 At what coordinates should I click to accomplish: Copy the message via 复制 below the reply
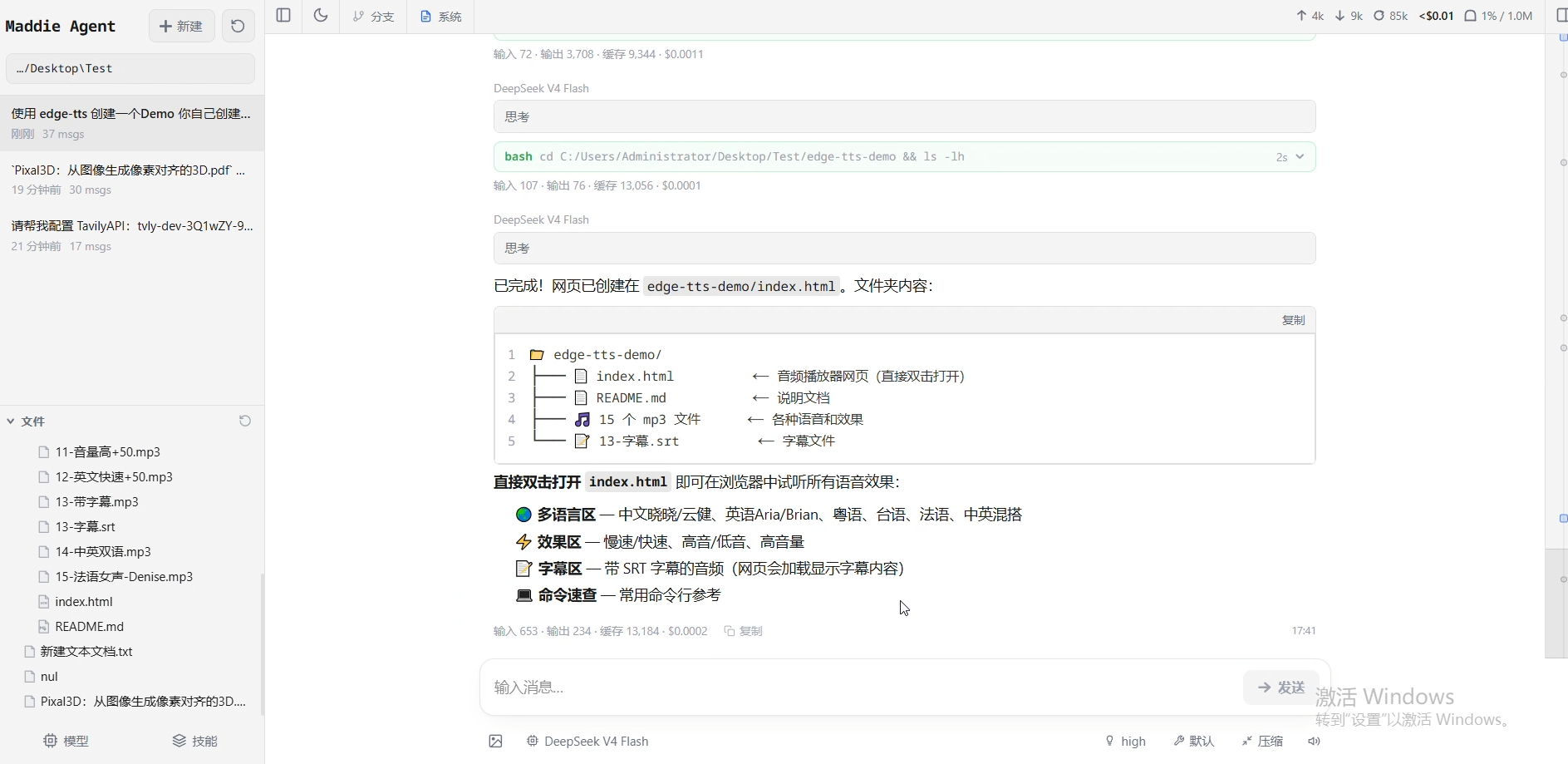click(x=743, y=631)
